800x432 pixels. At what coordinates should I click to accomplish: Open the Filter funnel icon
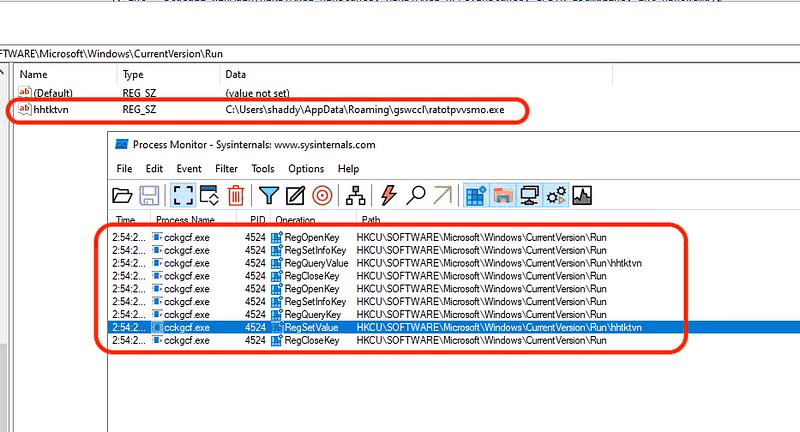tap(268, 195)
